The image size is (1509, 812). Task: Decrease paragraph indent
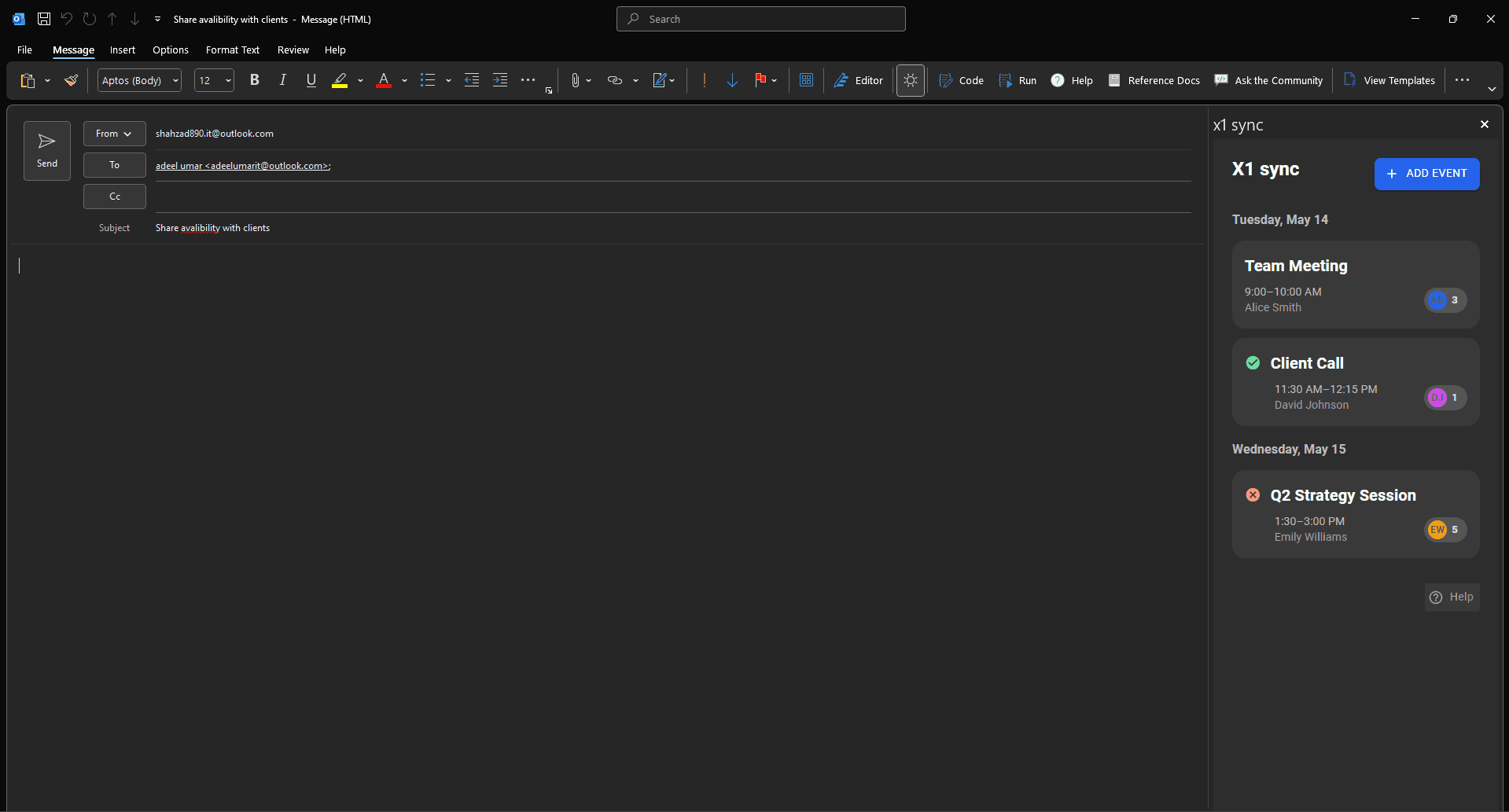pyautogui.click(x=472, y=80)
